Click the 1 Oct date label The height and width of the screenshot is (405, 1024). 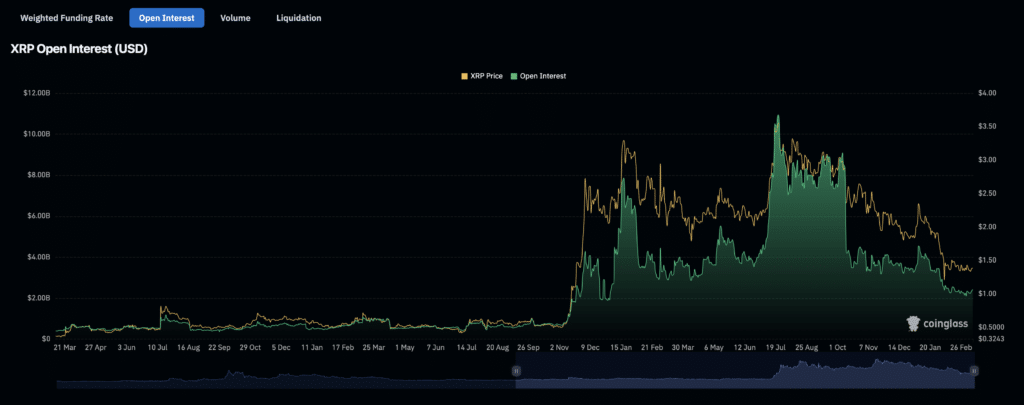pos(837,348)
